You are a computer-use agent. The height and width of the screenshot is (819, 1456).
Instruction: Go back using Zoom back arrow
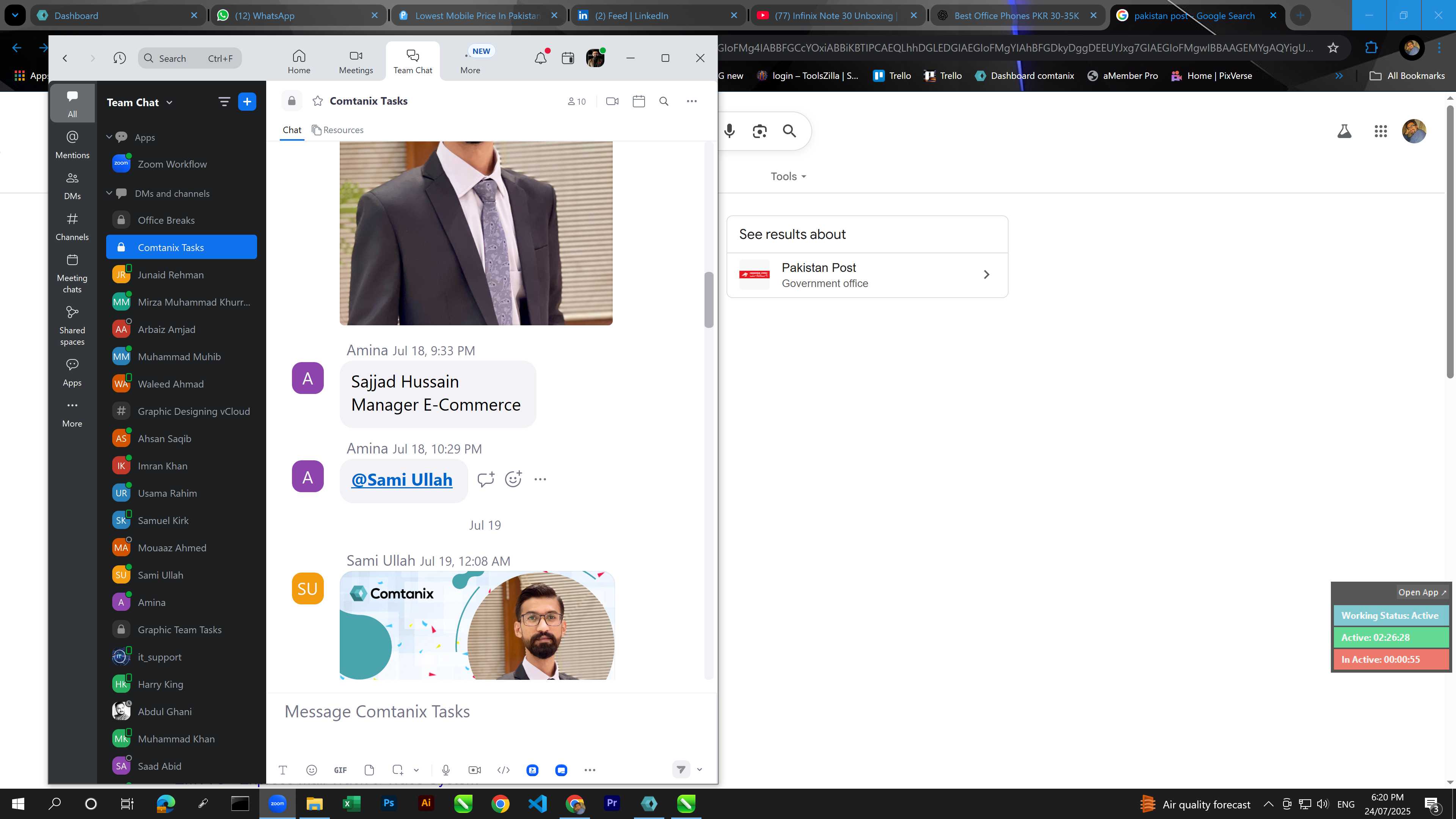(65, 58)
